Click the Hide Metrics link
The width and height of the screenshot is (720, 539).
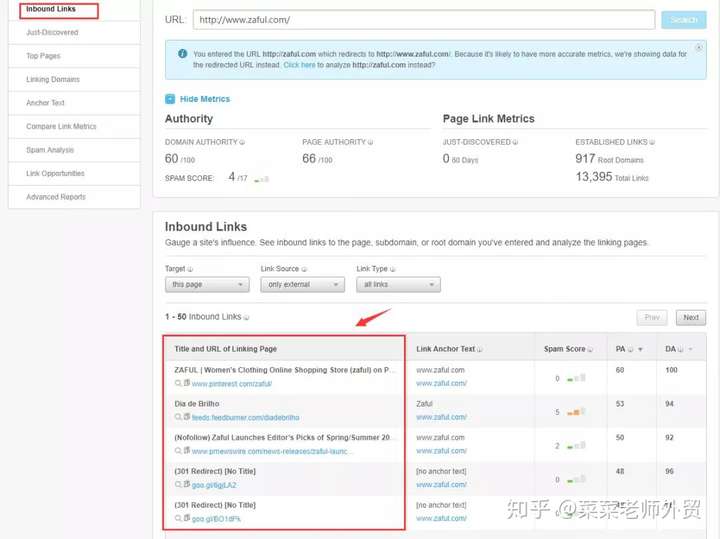(205, 99)
